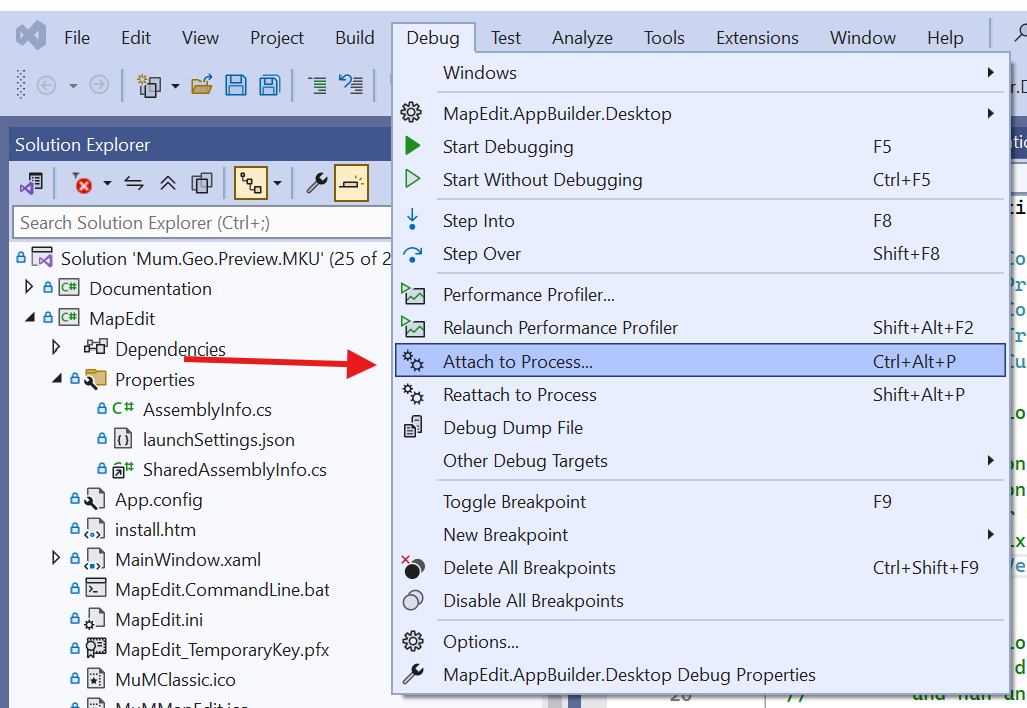Click Switch Views icon in Solution Explorer

pos(31,183)
